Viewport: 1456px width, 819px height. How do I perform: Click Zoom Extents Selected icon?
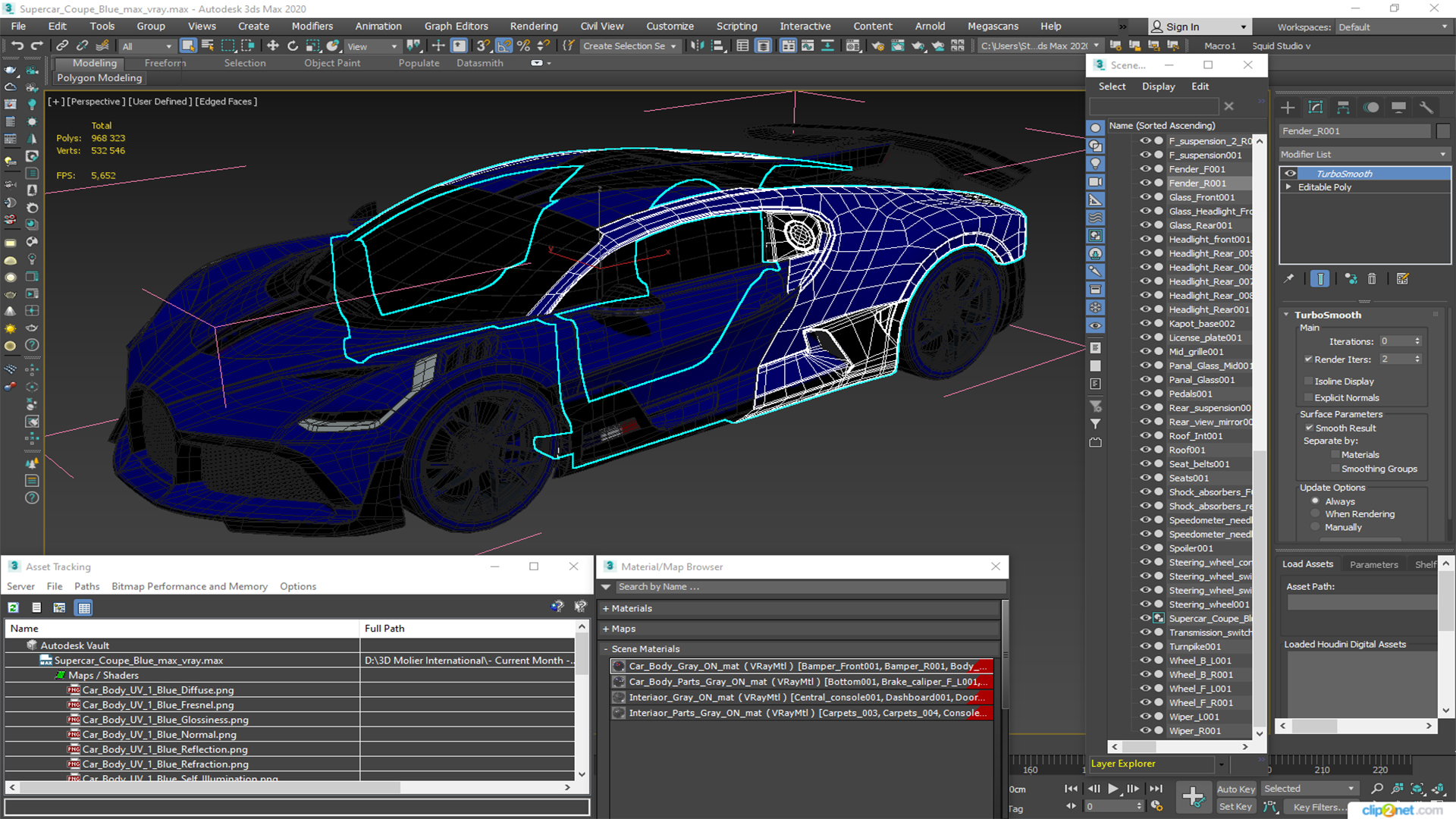(x=1417, y=789)
